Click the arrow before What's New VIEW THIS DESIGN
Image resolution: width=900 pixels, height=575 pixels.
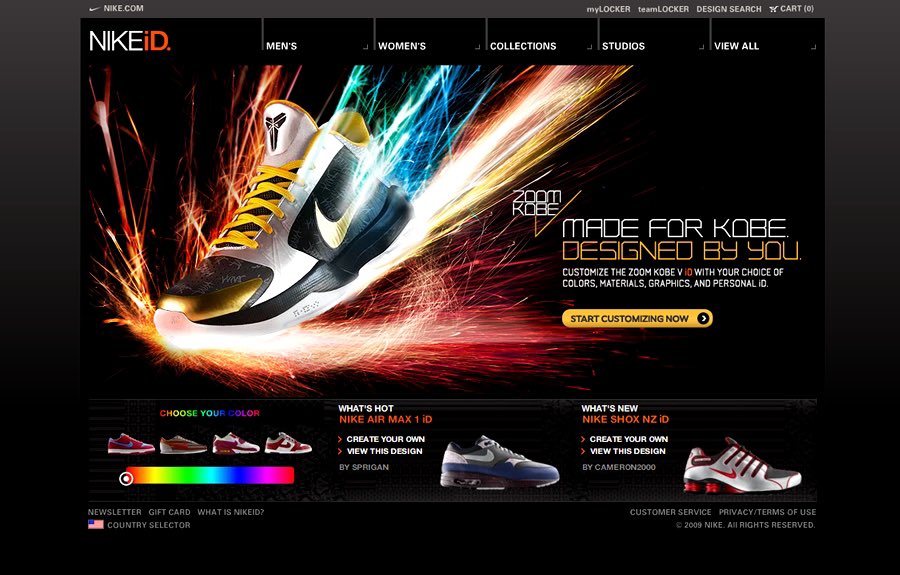[584, 451]
